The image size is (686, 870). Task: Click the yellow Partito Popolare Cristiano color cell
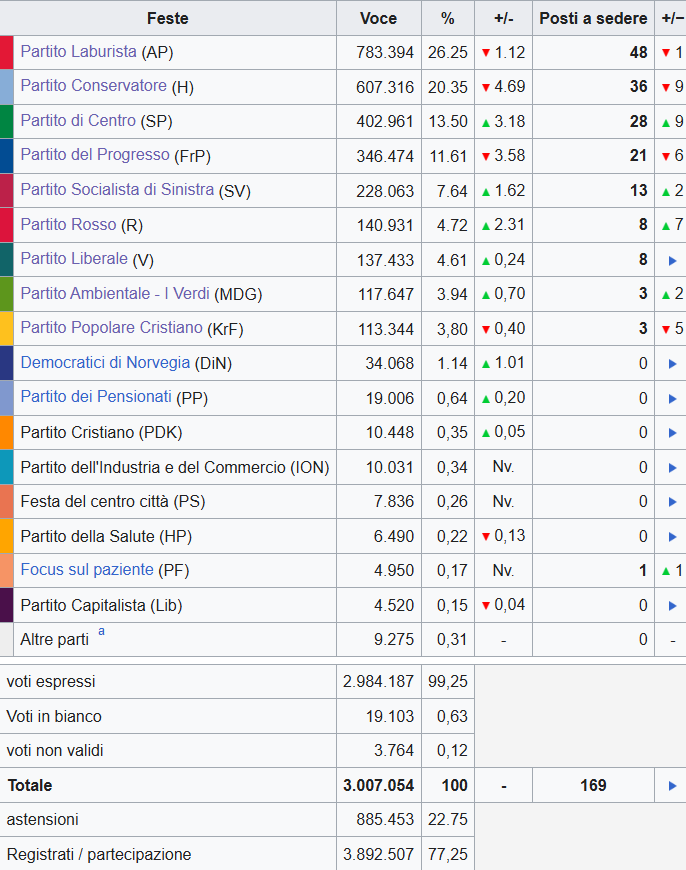pos(7,328)
